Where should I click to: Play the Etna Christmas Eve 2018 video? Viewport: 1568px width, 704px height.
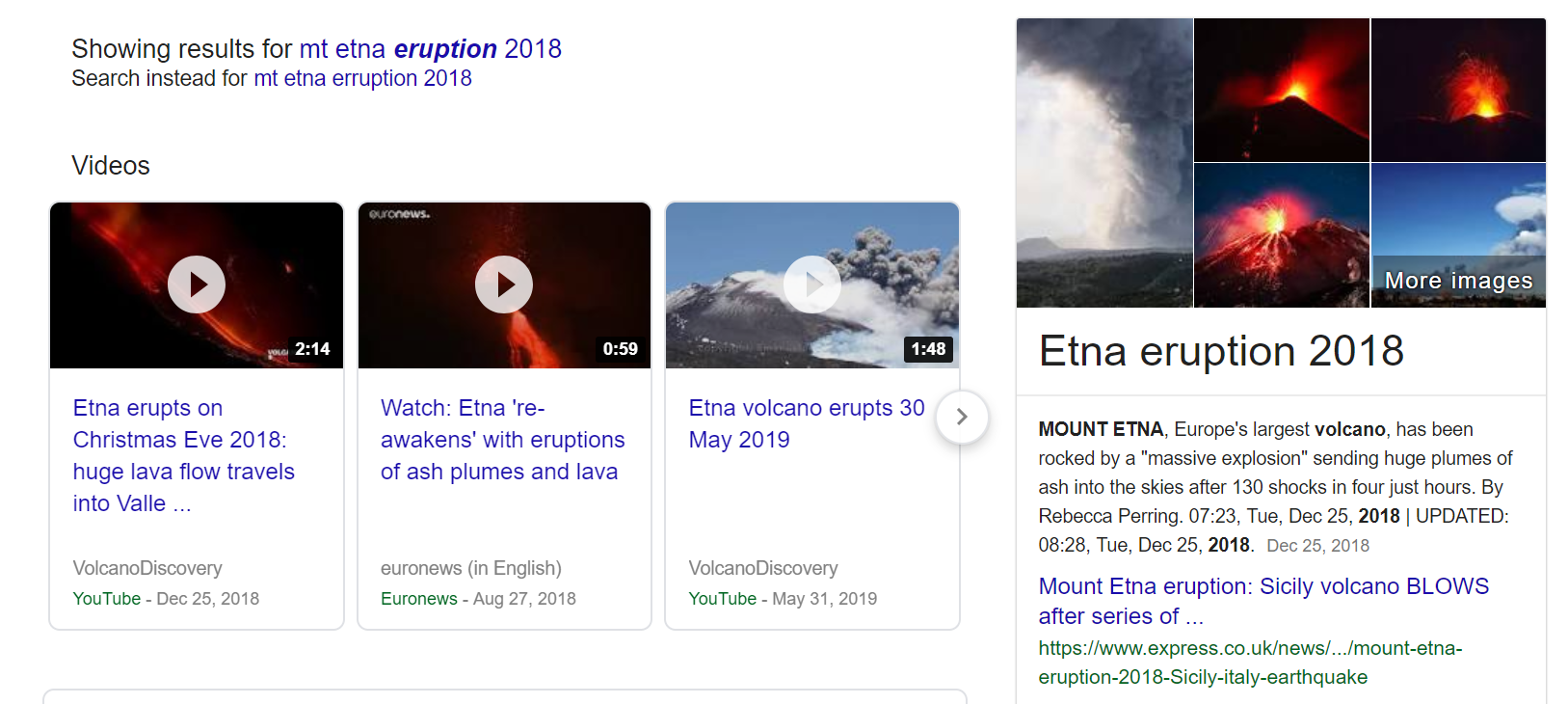197,284
